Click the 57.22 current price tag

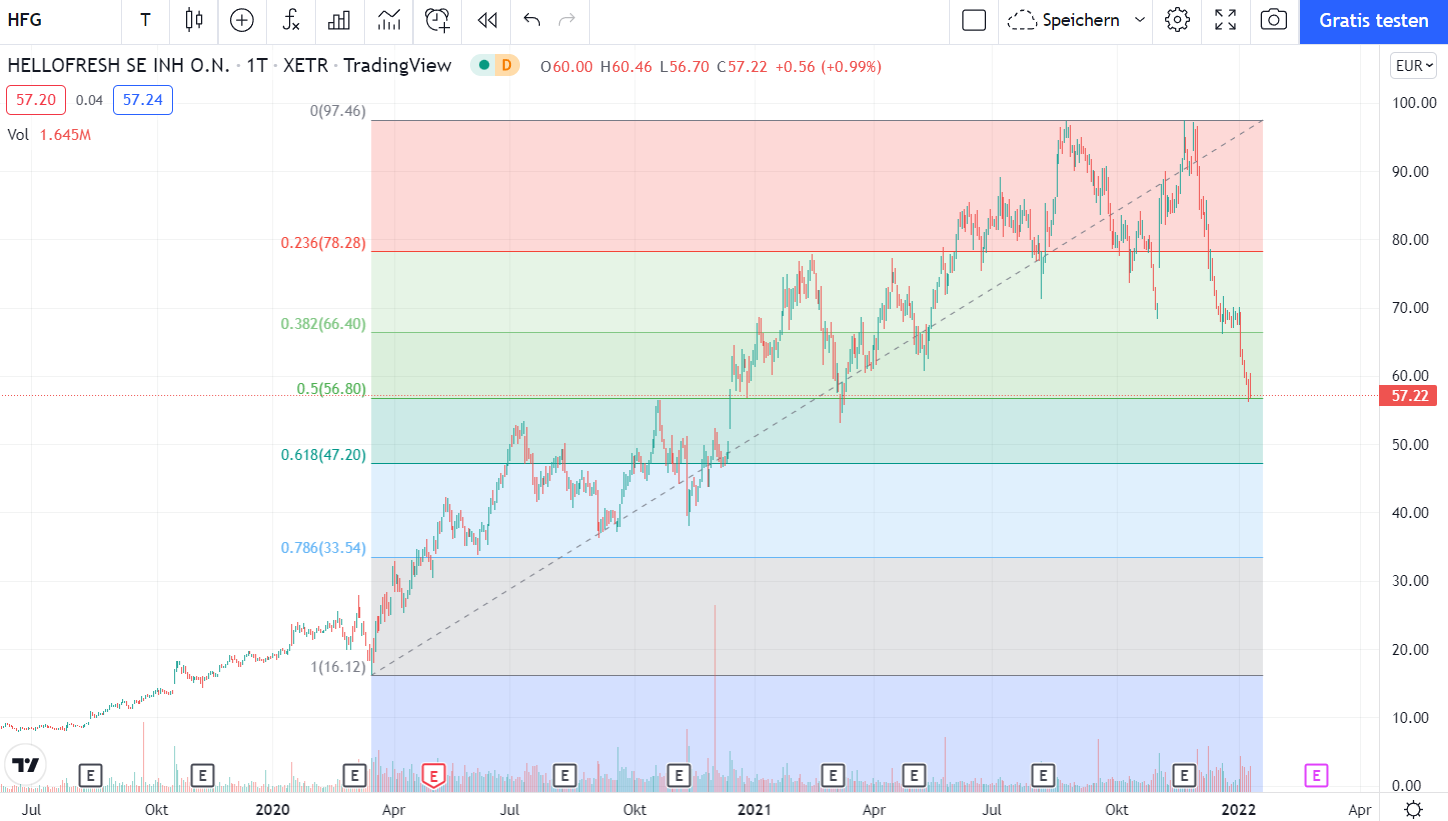1408,396
